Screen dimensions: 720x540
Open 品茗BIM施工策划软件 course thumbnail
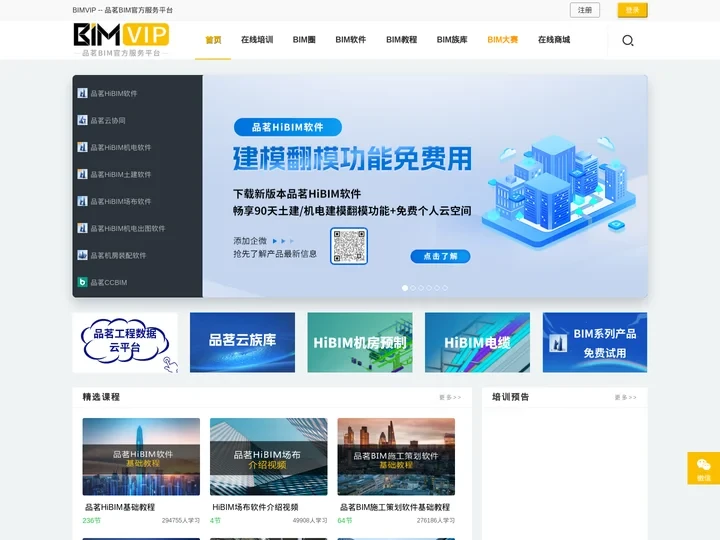(x=396, y=456)
